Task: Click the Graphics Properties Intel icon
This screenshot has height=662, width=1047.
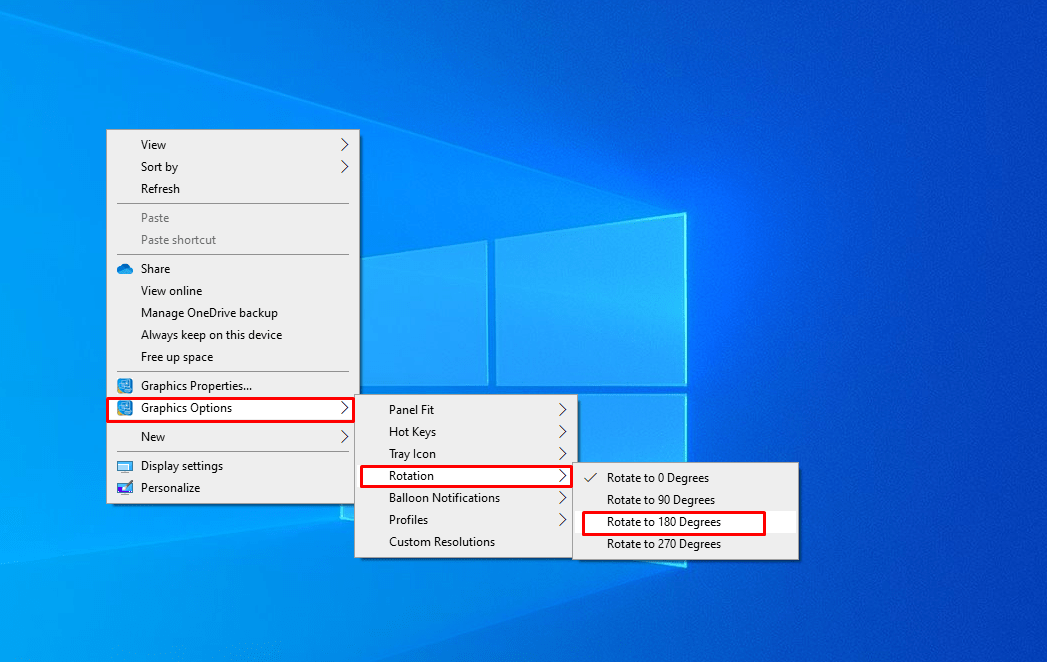Action: pos(125,385)
